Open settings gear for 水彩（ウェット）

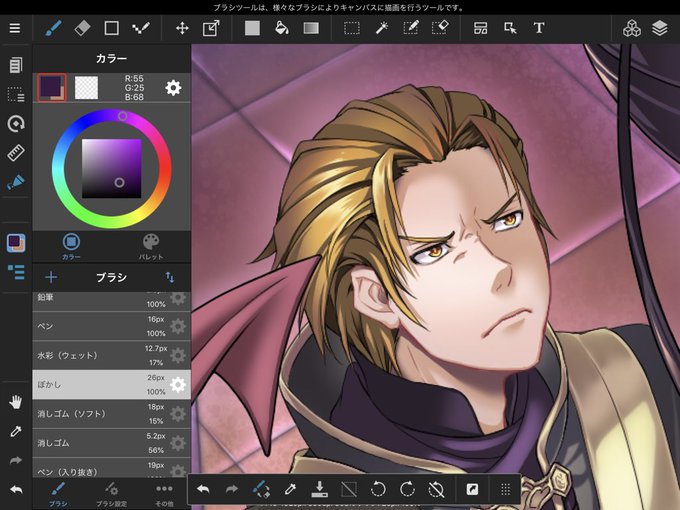click(x=178, y=356)
